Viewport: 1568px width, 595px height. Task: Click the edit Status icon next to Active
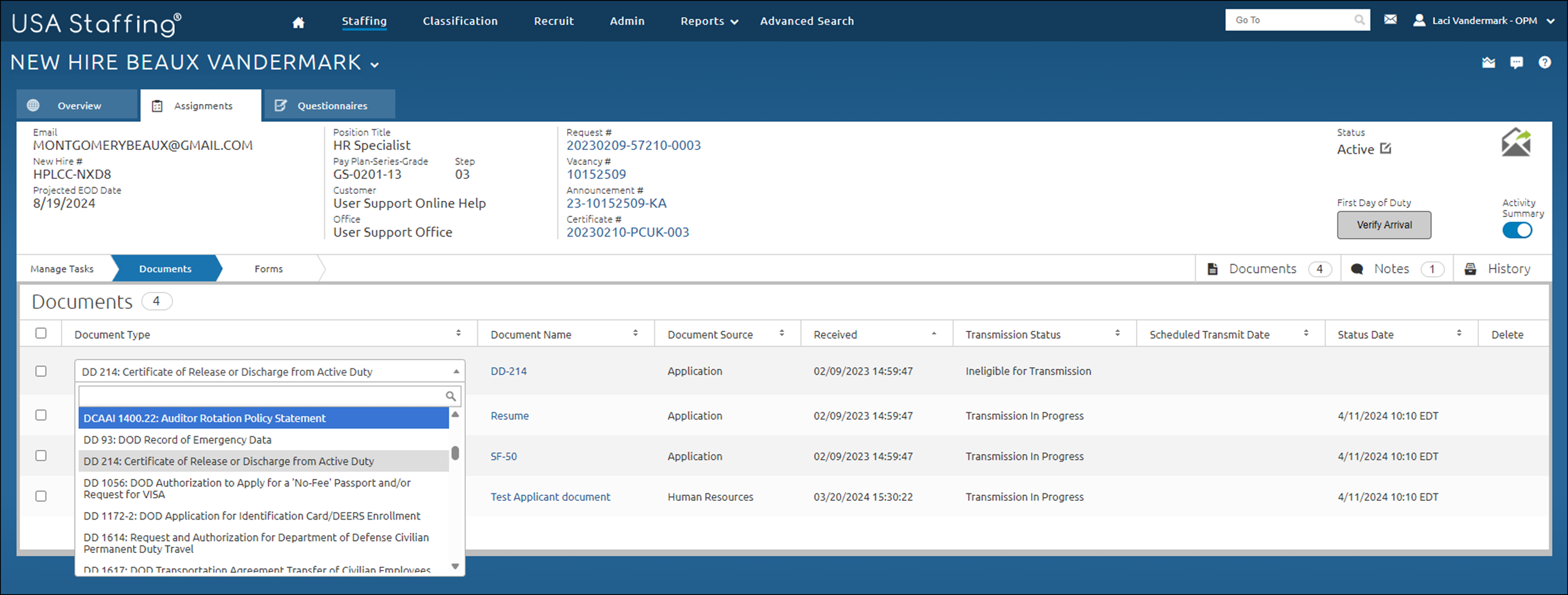point(1385,149)
